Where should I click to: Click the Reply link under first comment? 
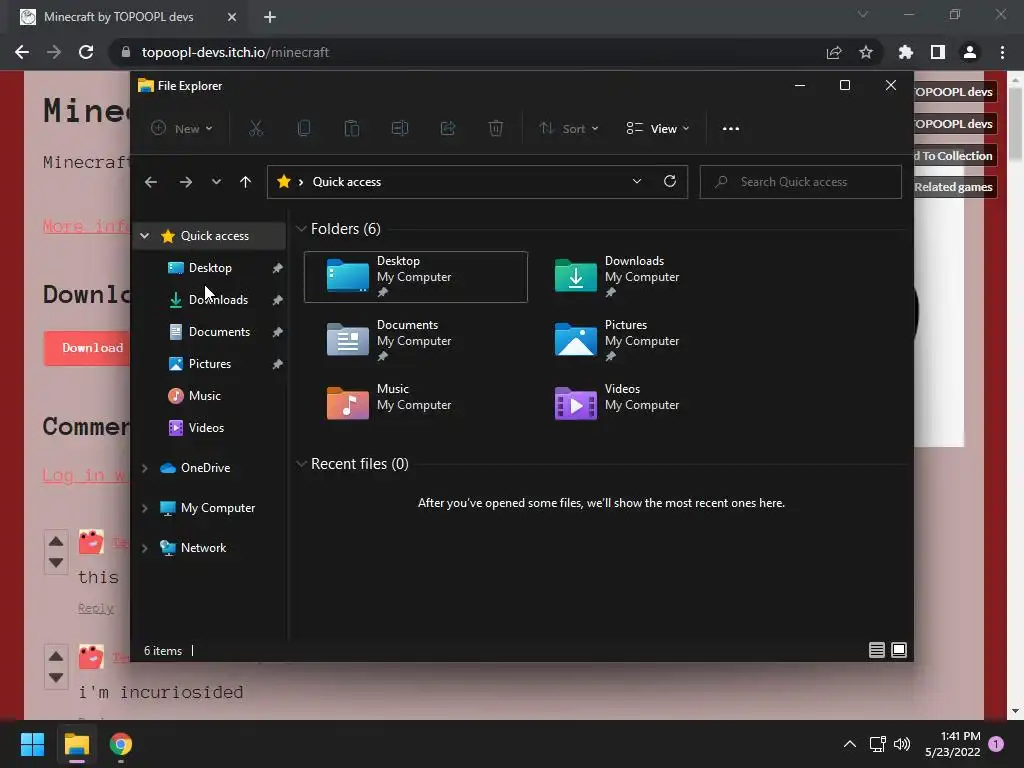pyautogui.click(x=96, y=608)
